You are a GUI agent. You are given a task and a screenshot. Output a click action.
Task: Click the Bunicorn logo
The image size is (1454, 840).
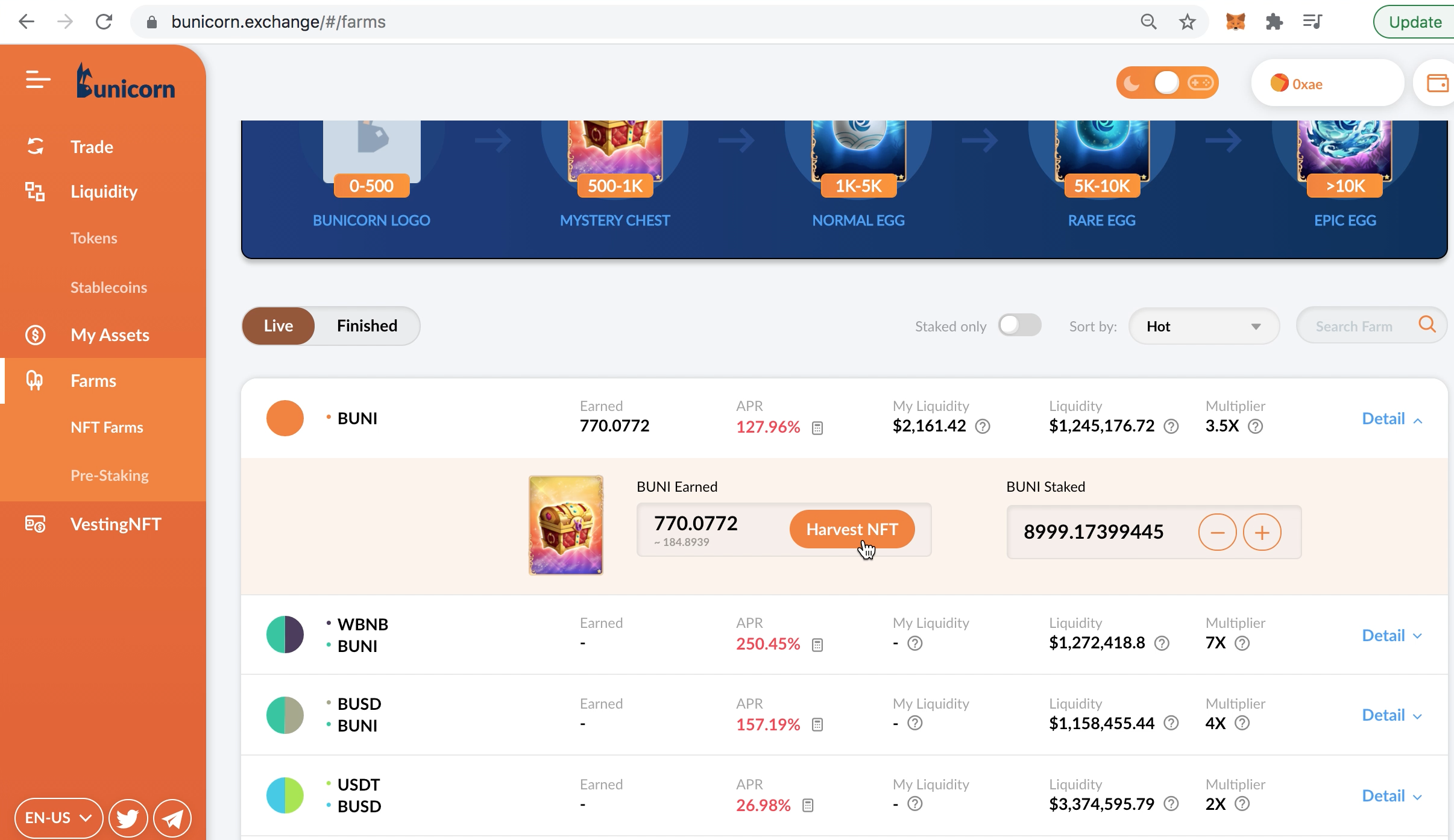click(x=125, y=80)
